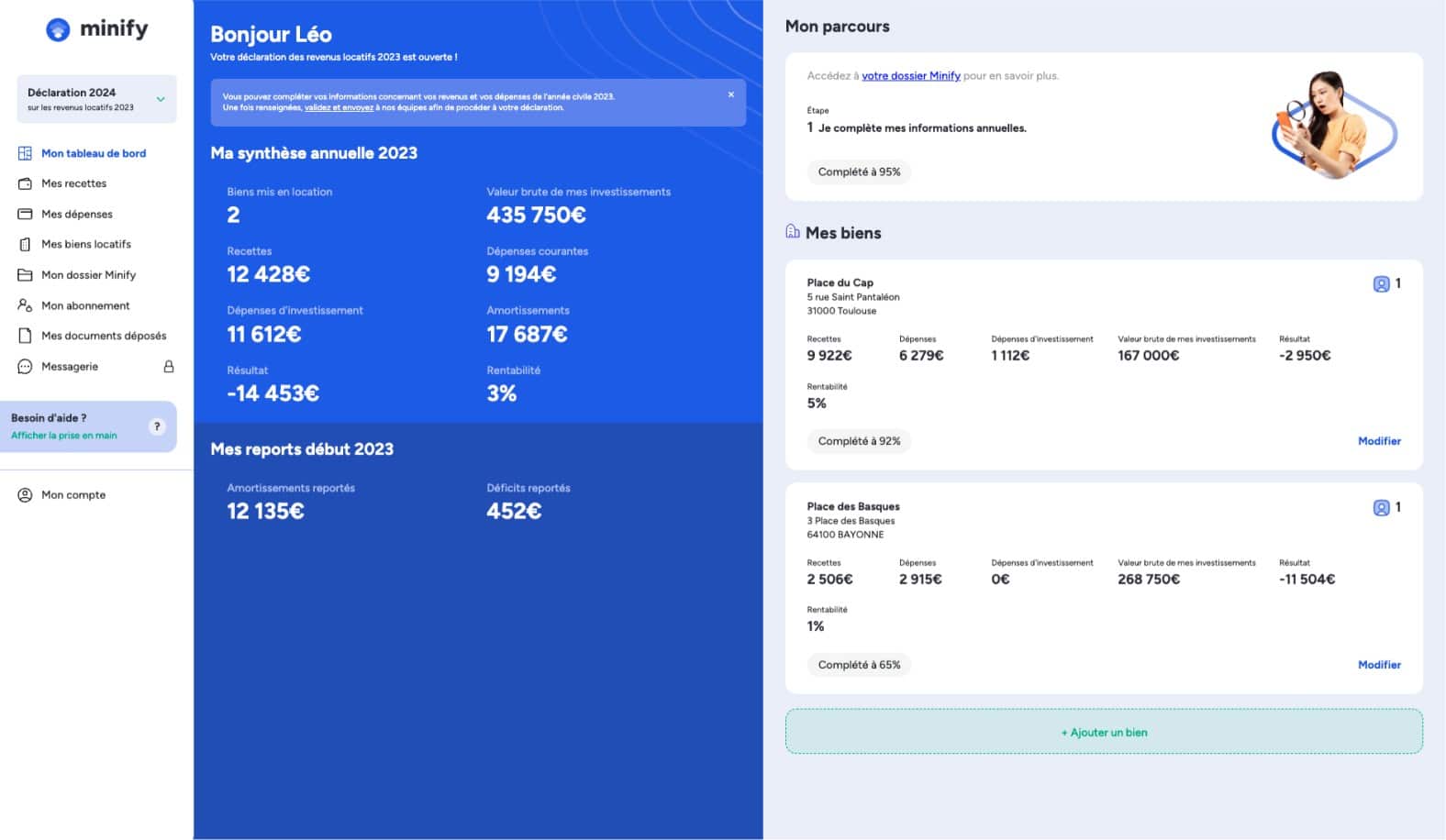Click the wallet icon beside Mes recettes
This screenshot has width=1446, height=840.
25,183
